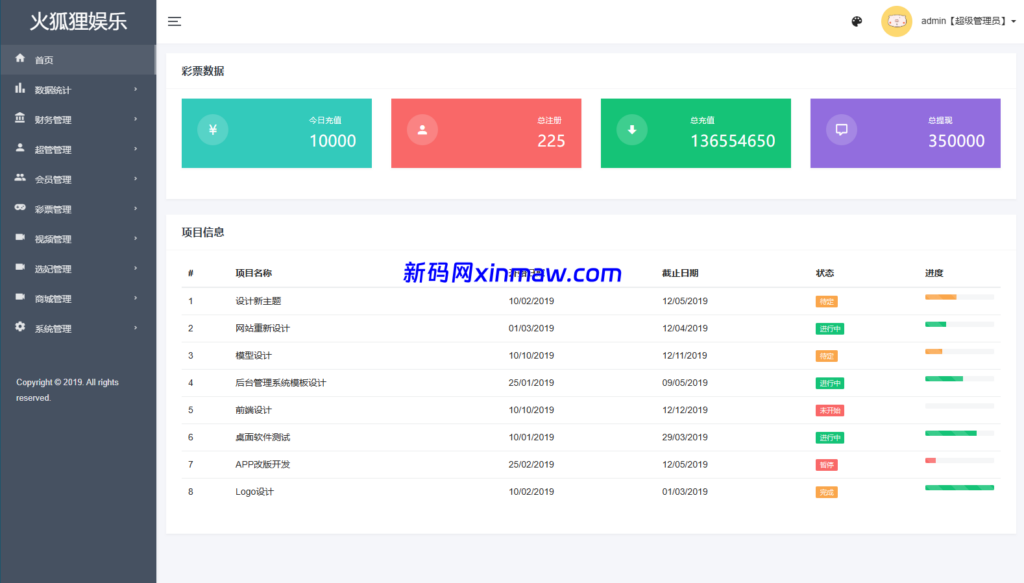The width and height of the screenshot is (1024, 583).
Task: Expand the 视频管理 menu chevron
Action: click(x=136, y=239)
